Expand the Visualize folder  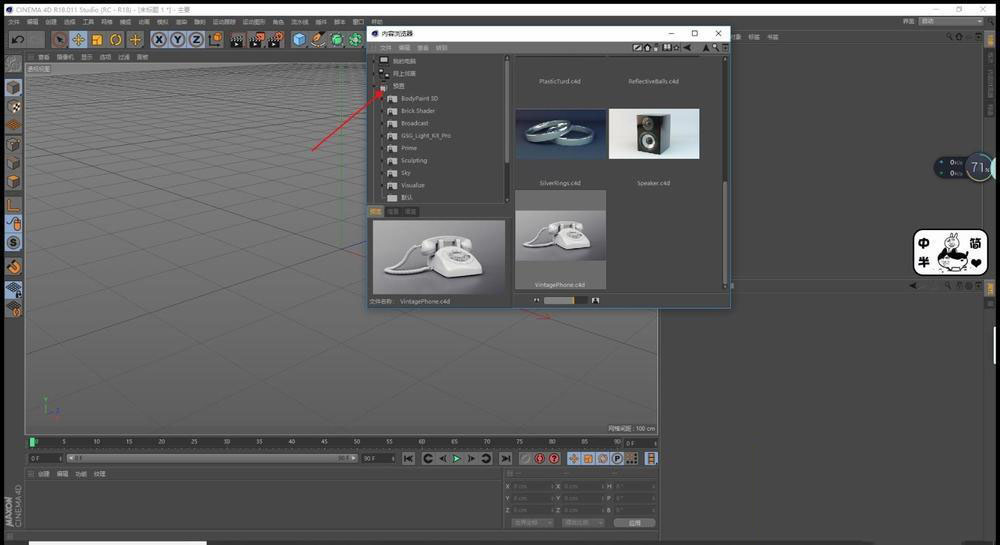383,185
